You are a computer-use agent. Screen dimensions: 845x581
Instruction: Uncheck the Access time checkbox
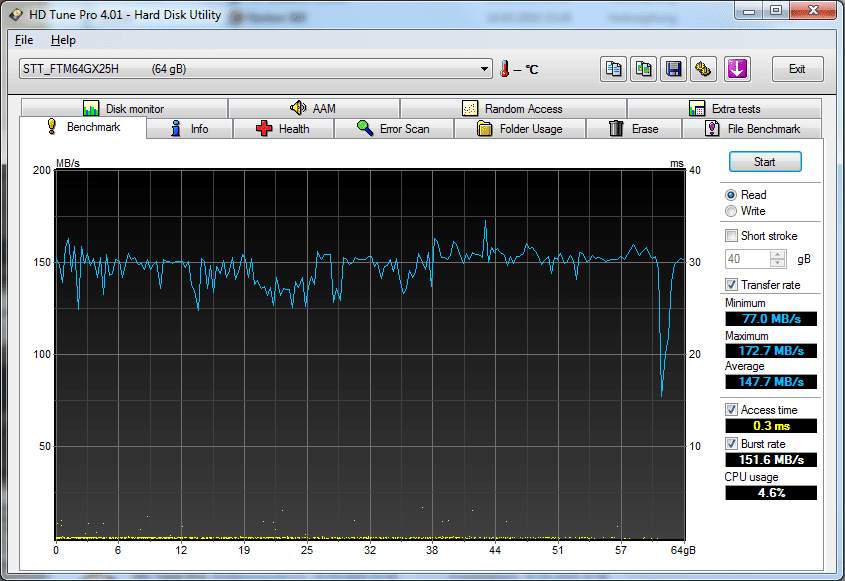point(731,410)
